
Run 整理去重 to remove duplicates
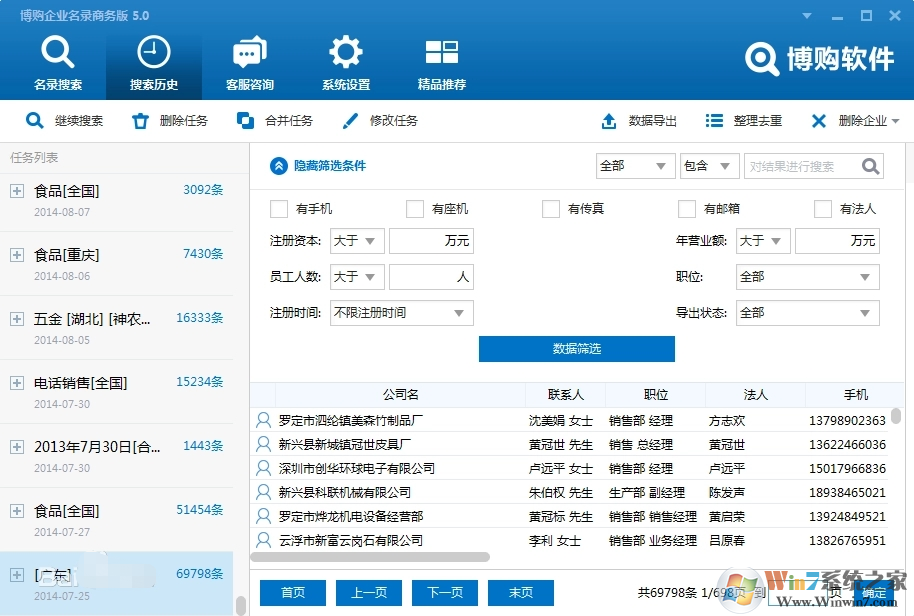coord(745,119)
